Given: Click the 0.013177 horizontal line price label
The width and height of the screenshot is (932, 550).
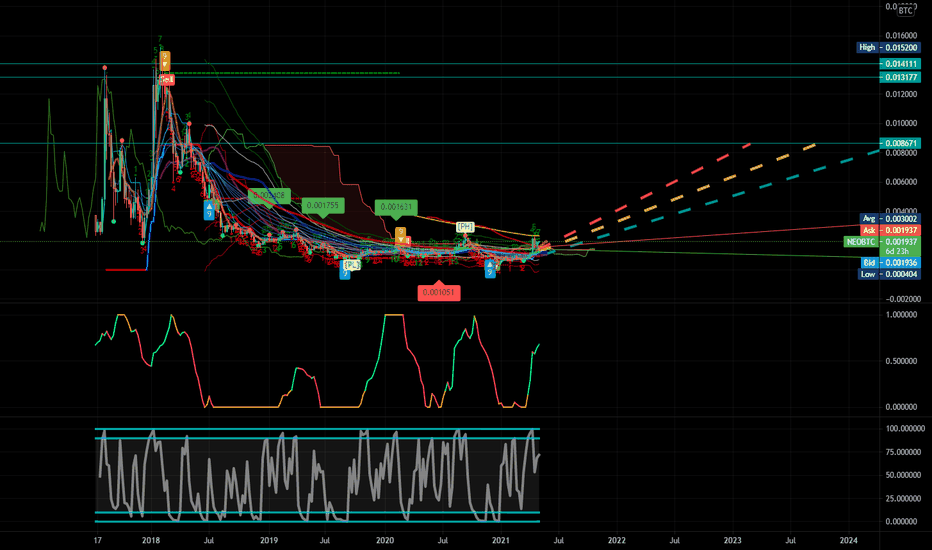Looking at the screenshot, I should tap(900, 77).
